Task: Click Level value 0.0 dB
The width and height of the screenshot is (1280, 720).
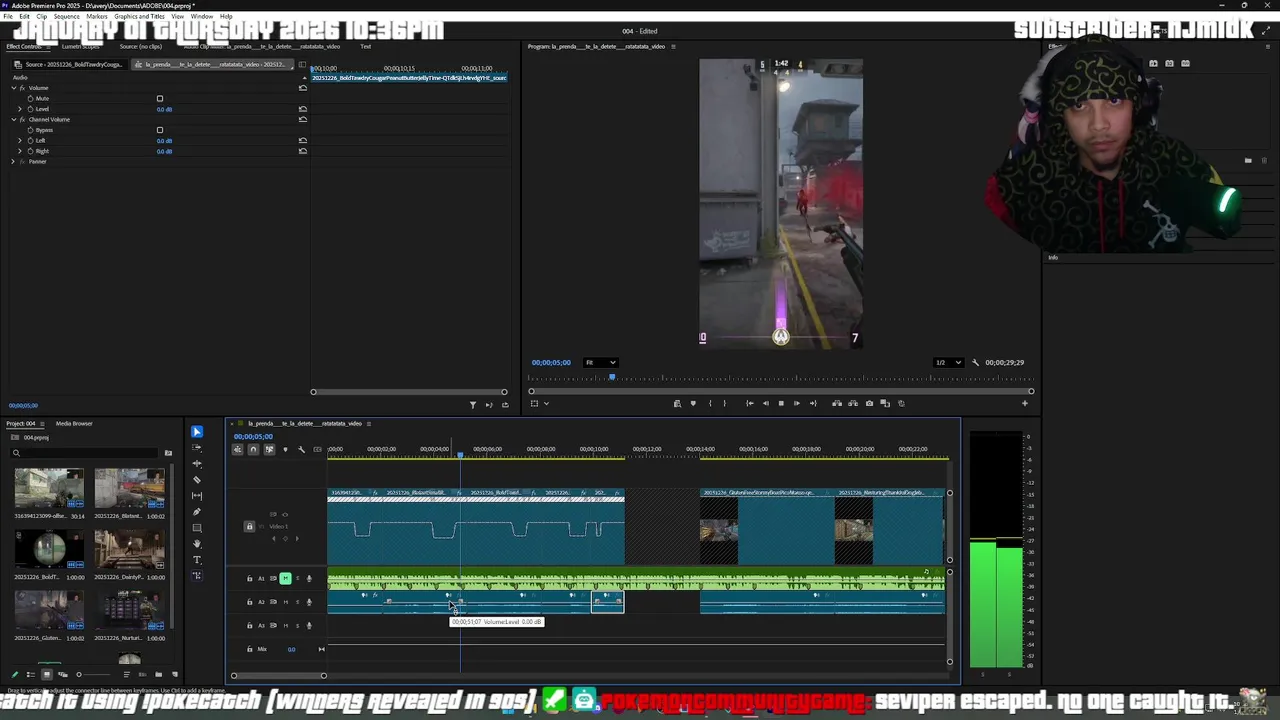Action: [164, 109]
